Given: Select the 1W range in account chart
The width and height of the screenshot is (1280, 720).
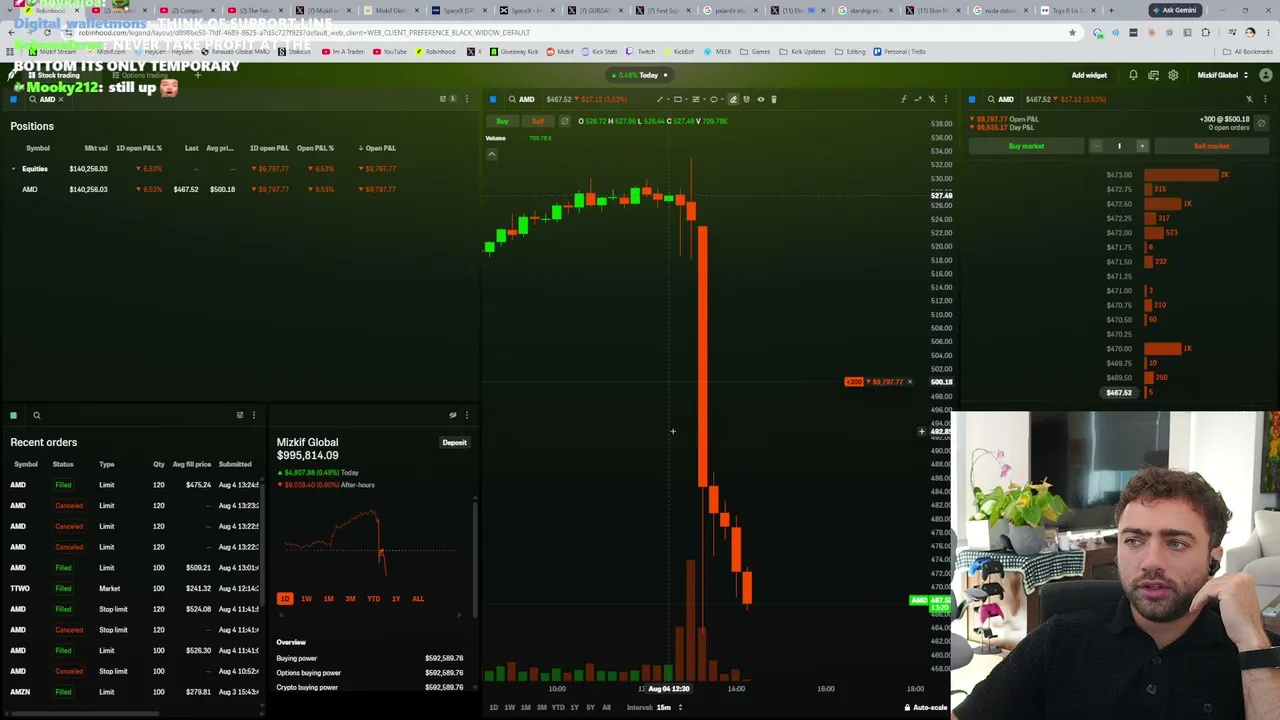Looking at the screenshot, I should click(306, 599).
